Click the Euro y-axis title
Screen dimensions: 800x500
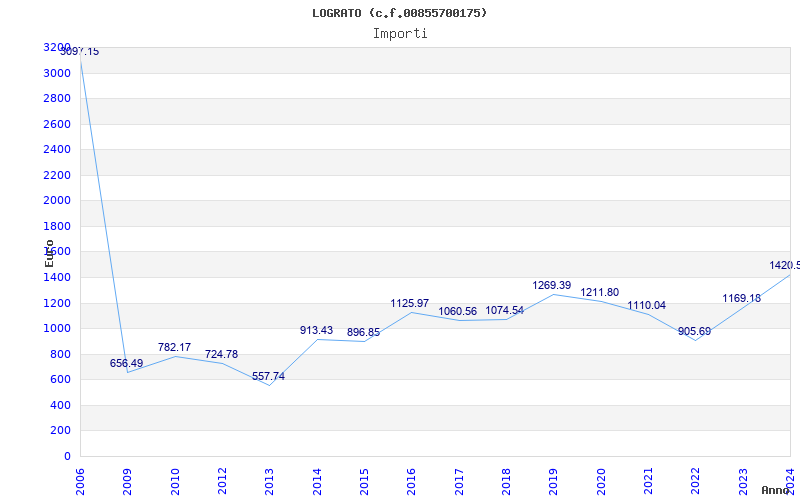click(49, 253)
